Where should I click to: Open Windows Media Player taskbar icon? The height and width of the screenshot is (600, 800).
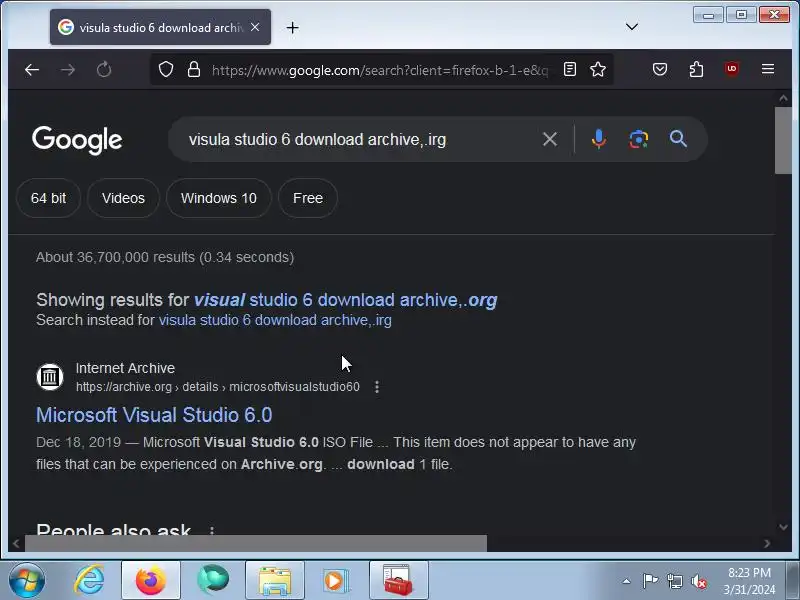[336, 581]
